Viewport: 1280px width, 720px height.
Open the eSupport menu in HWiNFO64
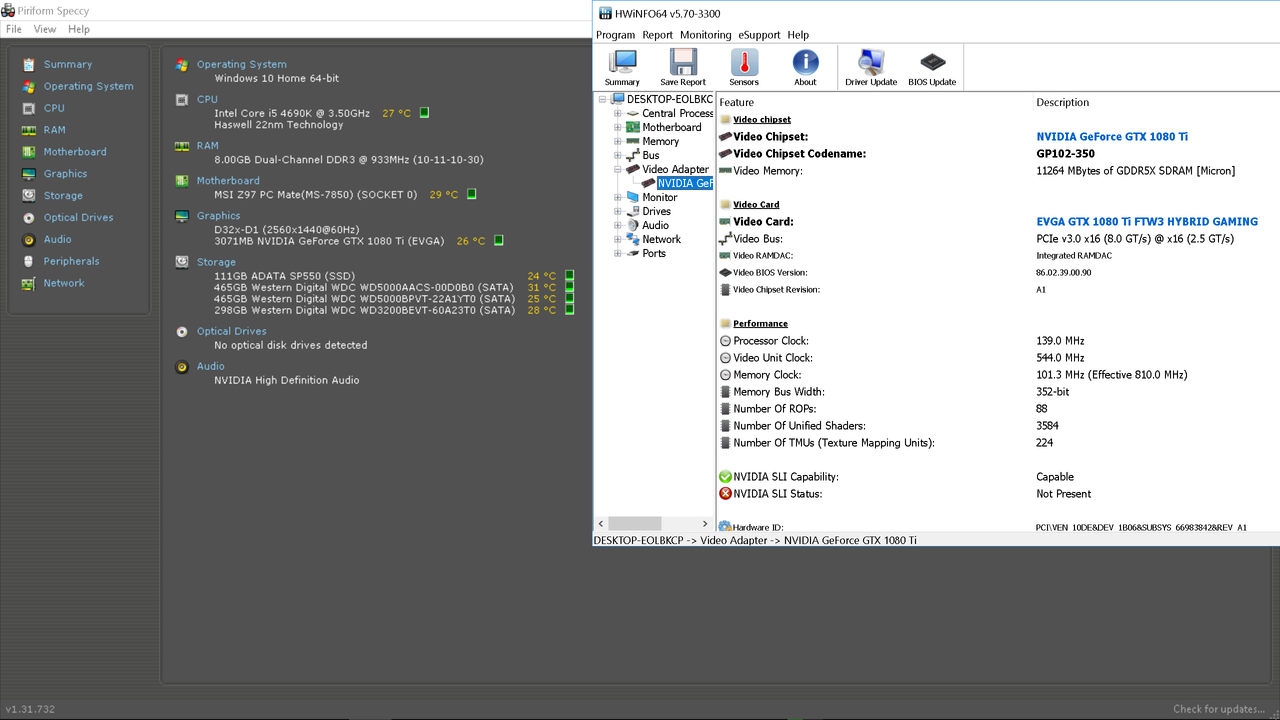(760, 35)
